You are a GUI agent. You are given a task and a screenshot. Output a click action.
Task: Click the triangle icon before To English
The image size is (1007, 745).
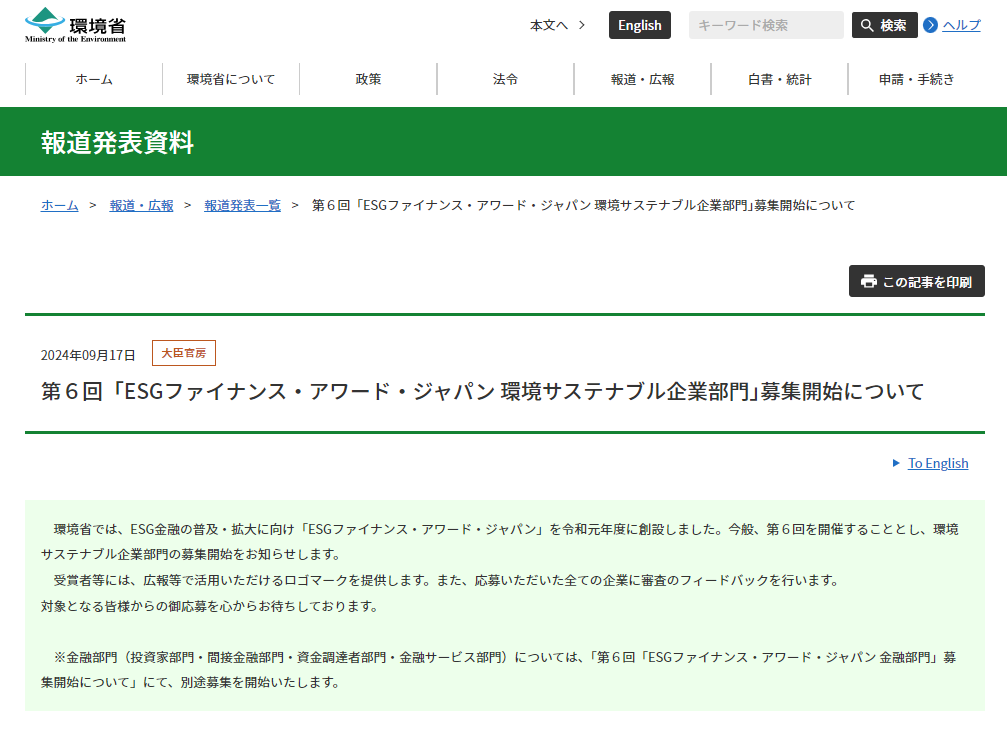pos(896,463)
